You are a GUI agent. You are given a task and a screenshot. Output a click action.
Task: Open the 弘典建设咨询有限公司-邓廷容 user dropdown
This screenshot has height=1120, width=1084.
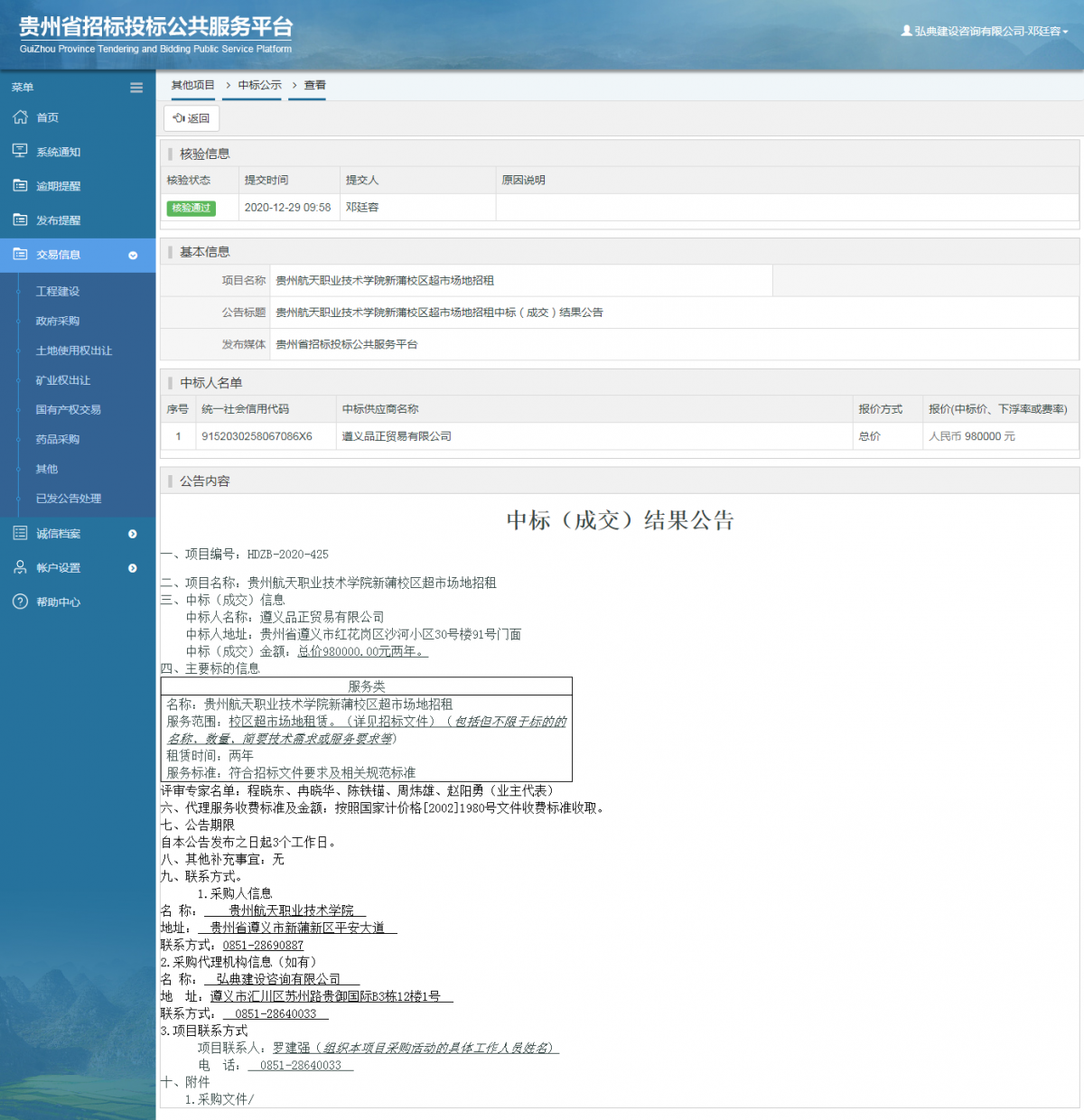point(985,31)
